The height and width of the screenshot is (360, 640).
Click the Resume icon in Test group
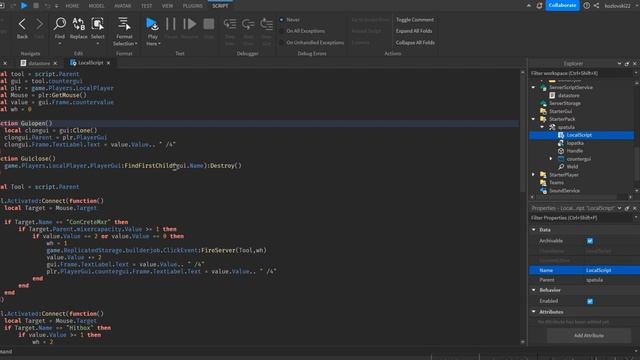pyautogui.click(x=189, y=24)
